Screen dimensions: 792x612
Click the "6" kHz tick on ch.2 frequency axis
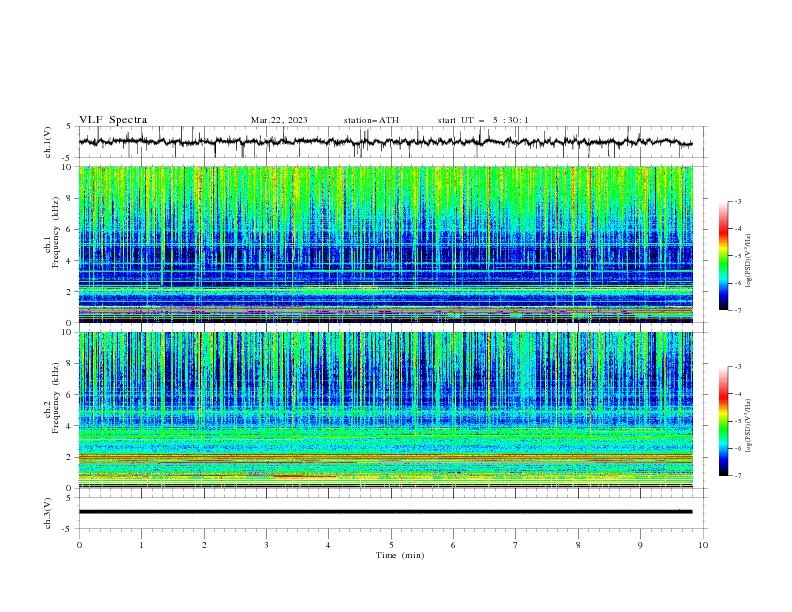pyautogui.click(x=70, y=395)
